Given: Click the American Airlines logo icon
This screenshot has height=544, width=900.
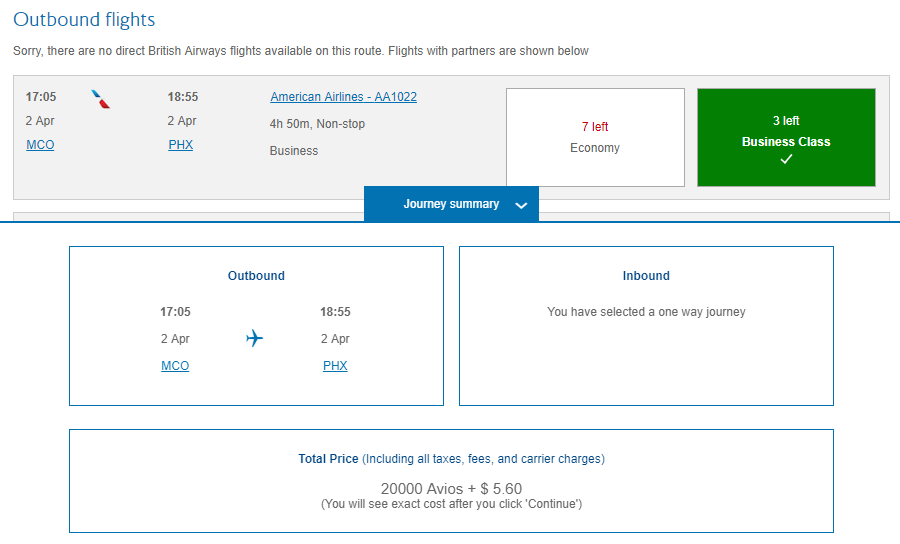Looking at the screenshot, I should click(101, 99).
